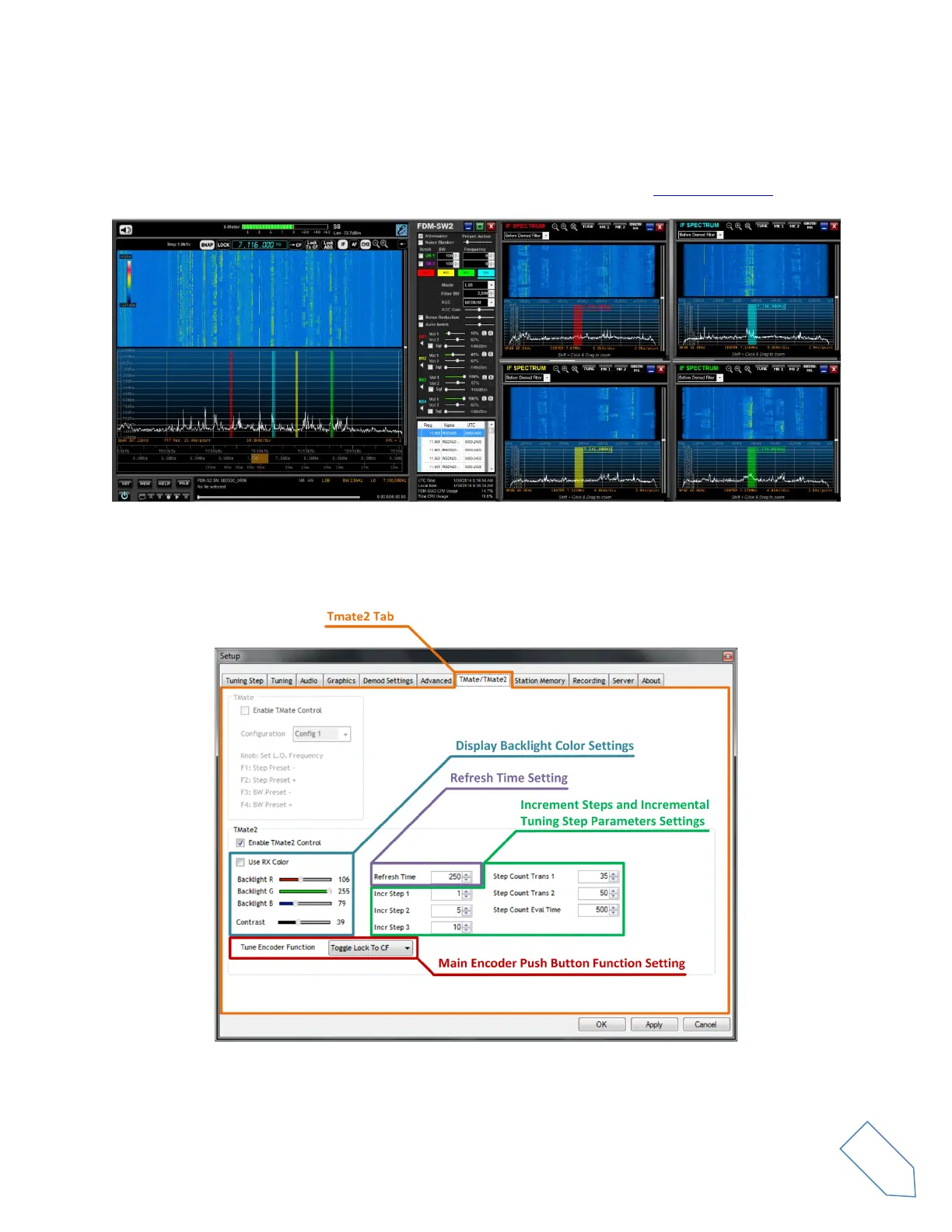Image resolution: width=952 pixels, height=1232 pixels.
Task: Adjust the Backlight G slider
Action: tap(305, 891)
